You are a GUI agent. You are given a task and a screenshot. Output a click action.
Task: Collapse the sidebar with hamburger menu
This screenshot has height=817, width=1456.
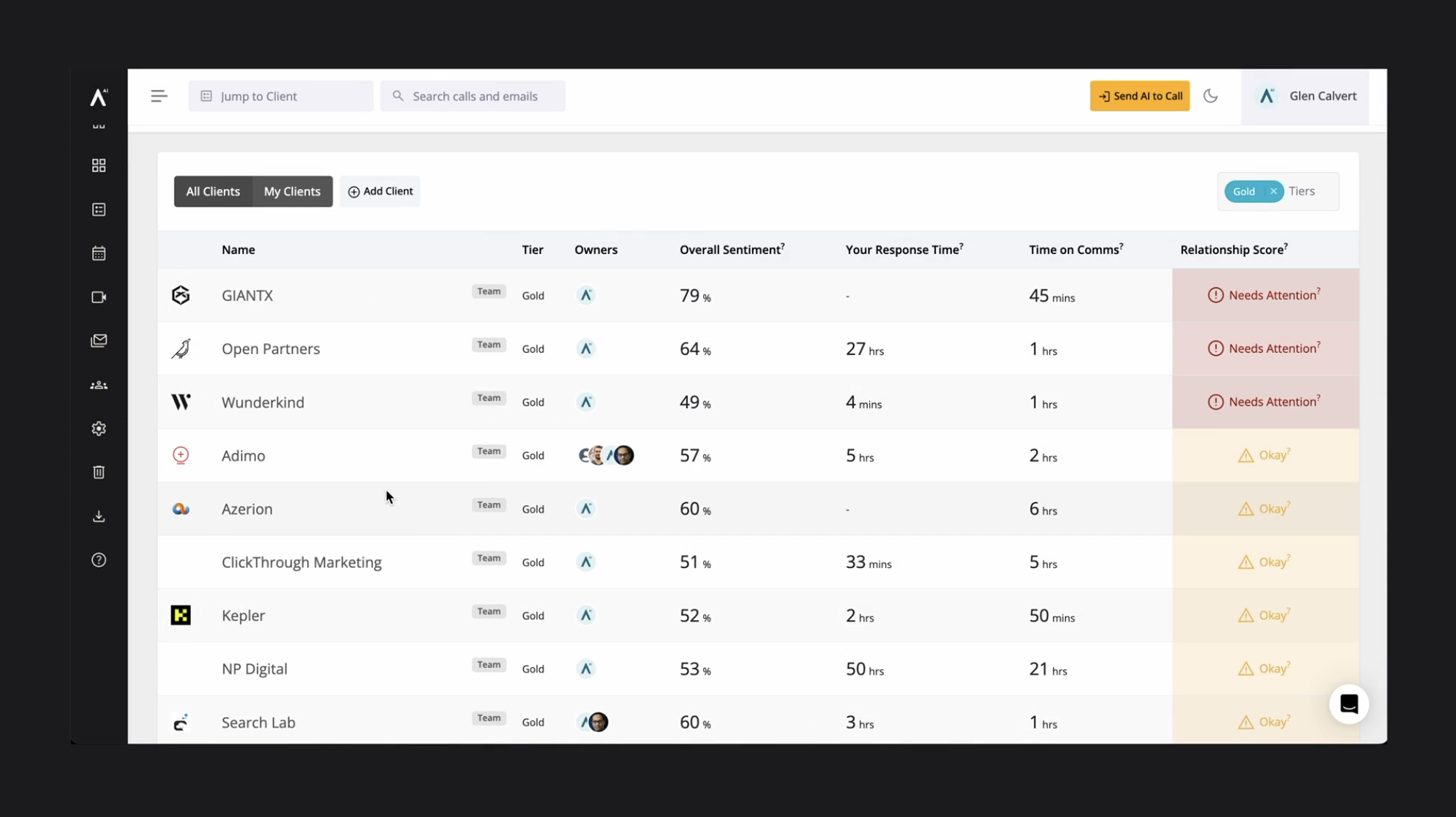coord(159,96)
